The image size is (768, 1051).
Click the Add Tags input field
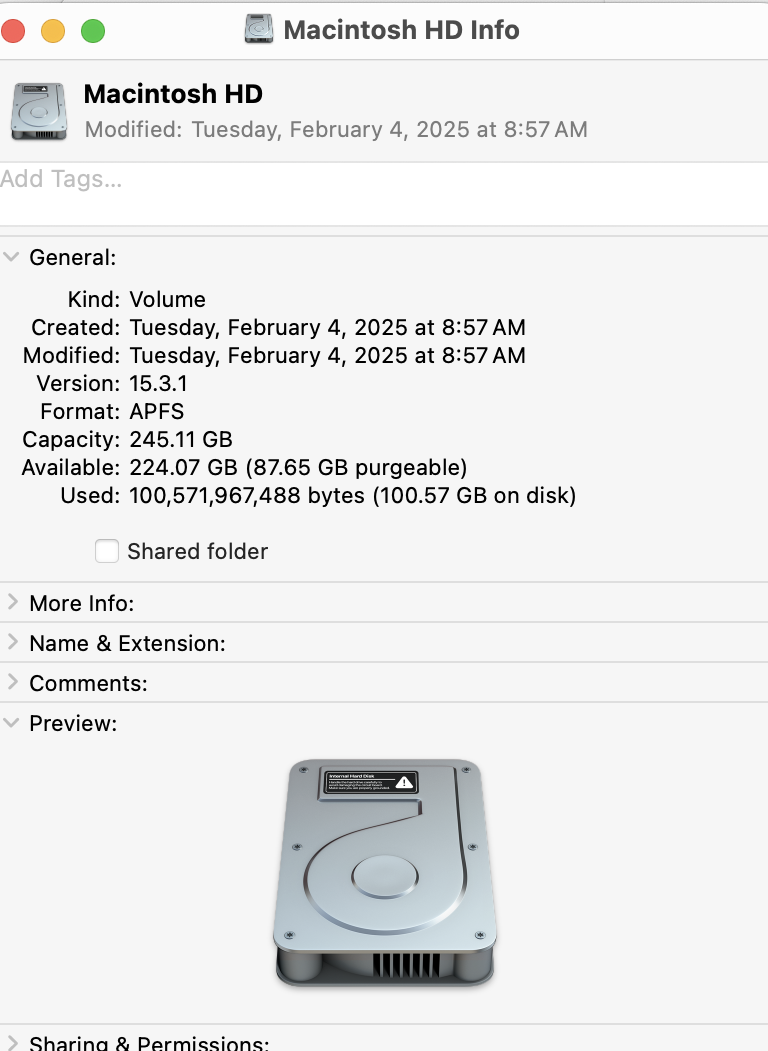[x=384, y=194]
